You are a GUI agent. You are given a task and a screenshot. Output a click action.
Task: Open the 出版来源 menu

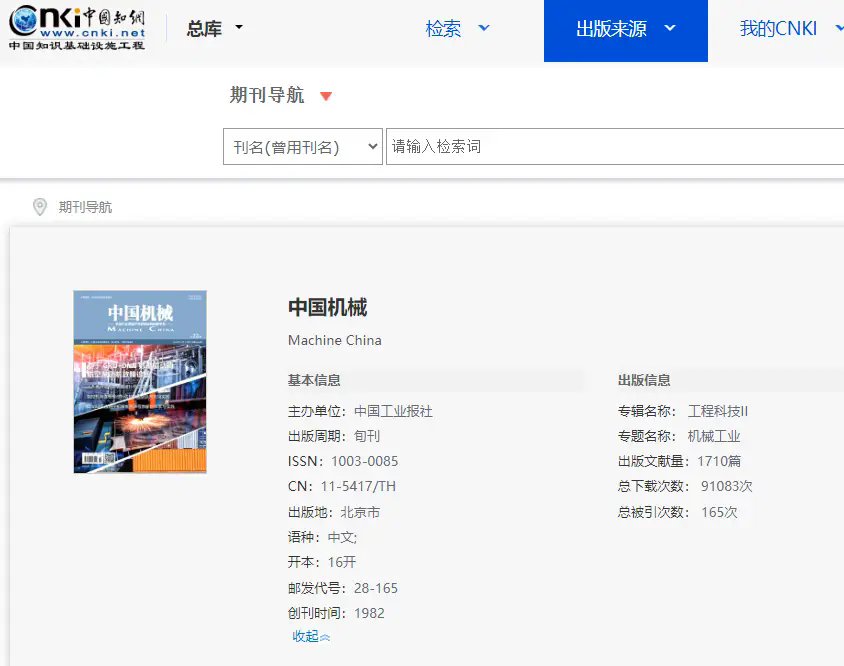[625, 31]
